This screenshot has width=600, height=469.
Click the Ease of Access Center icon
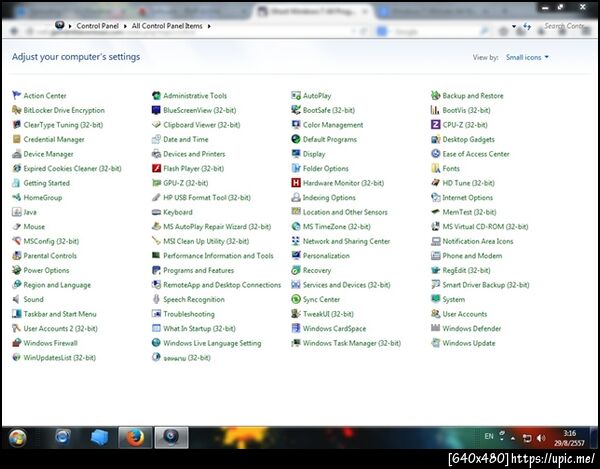coord(435,153)
